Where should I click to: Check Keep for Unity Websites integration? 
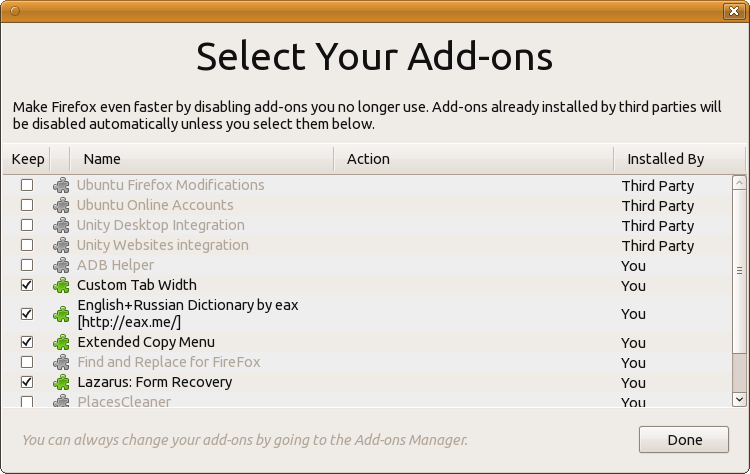[x=27, y=245]
